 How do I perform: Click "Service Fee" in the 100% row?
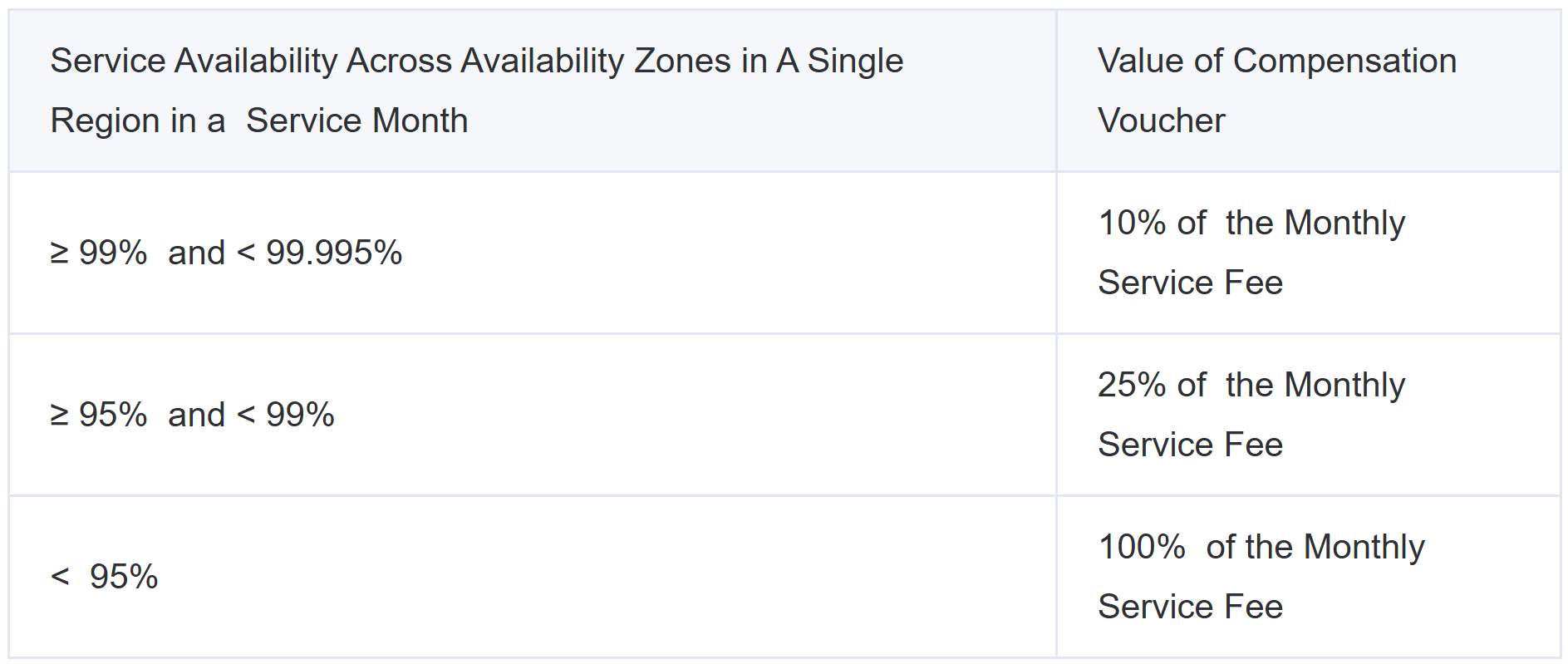click(1190, 607)
